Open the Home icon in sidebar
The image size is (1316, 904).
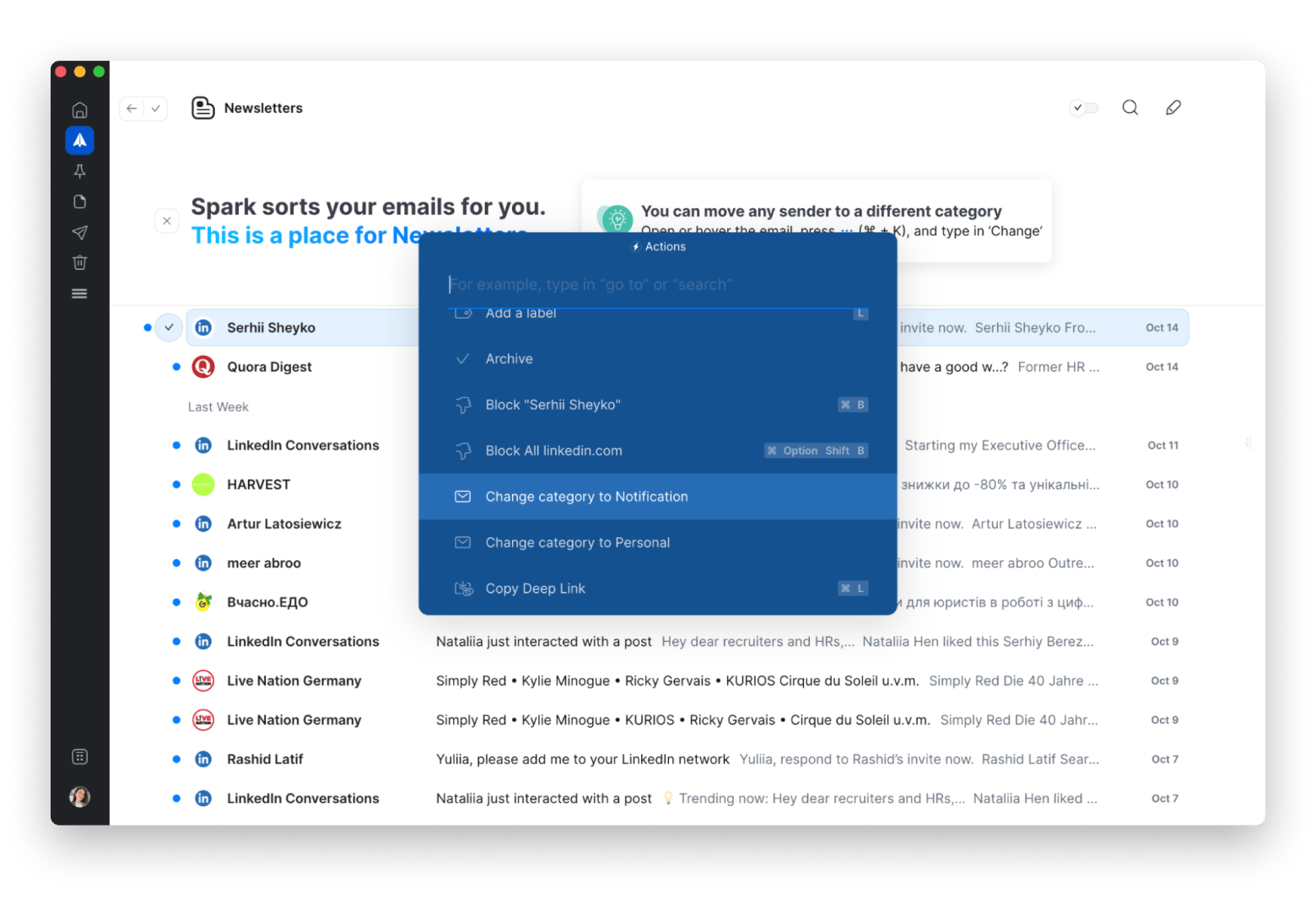(x=79, y=110)
